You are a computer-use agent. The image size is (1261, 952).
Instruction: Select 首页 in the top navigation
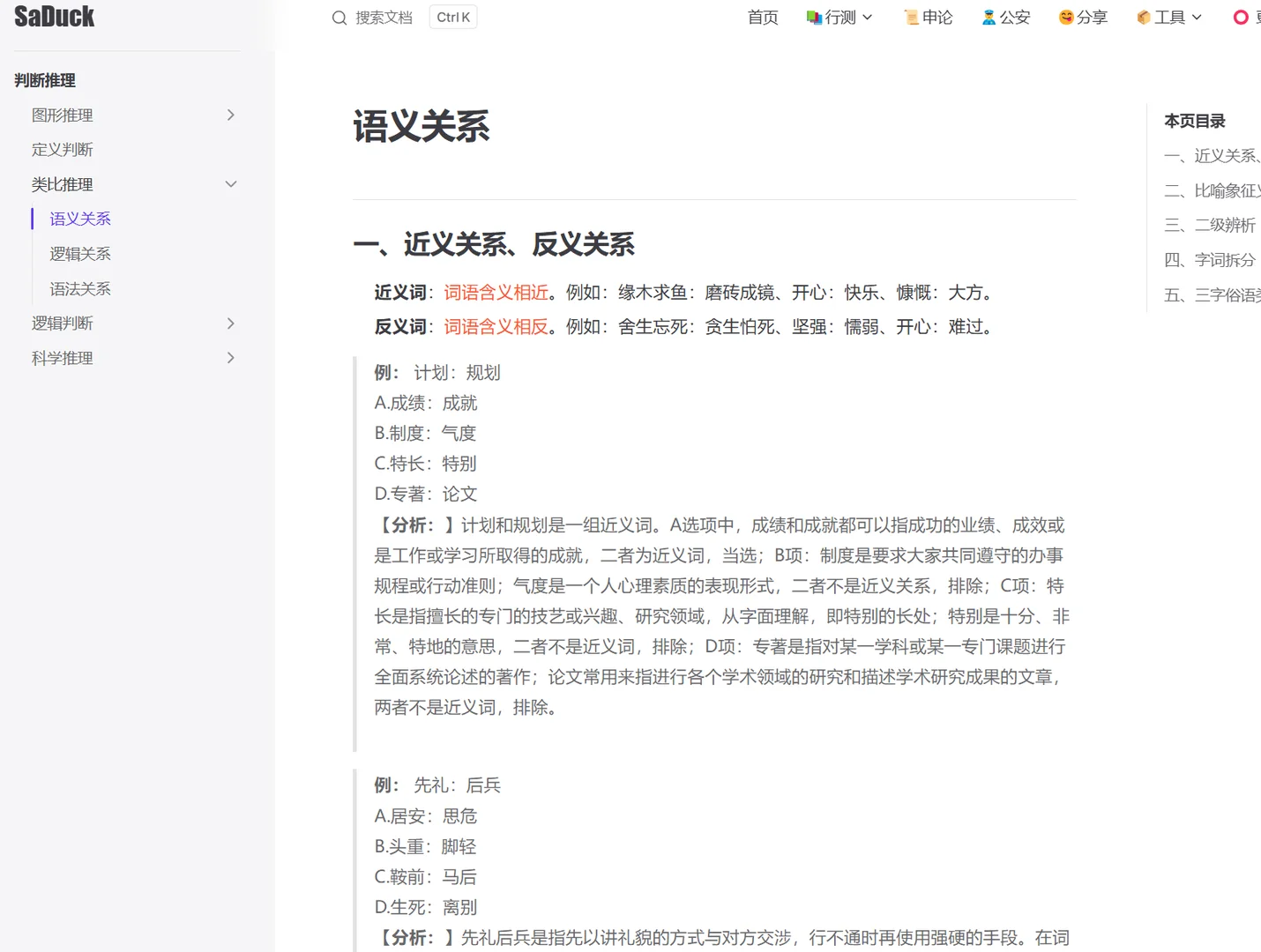(x=763, y=17)
